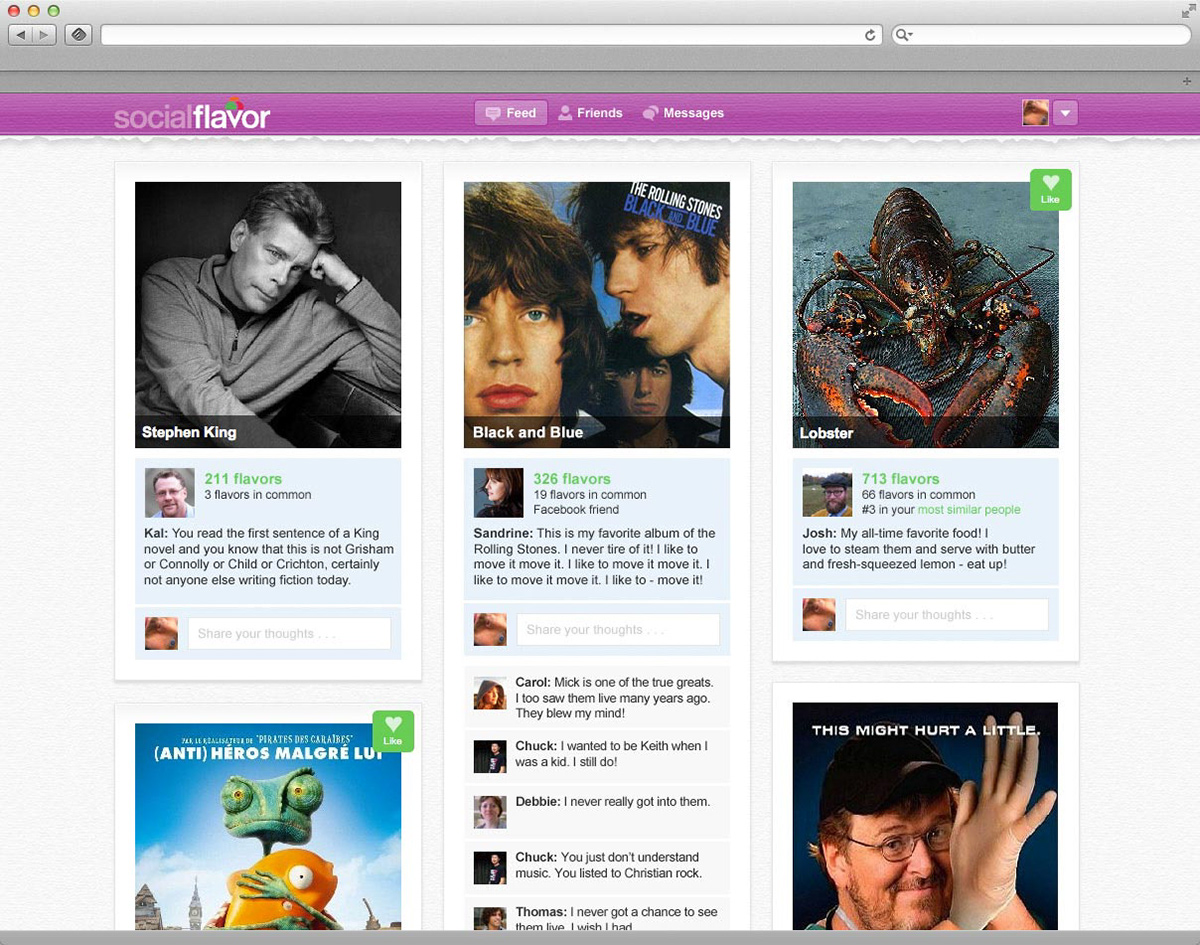Open the Stephen King photo
This screenshot has width=1200, height=945.
268,314
